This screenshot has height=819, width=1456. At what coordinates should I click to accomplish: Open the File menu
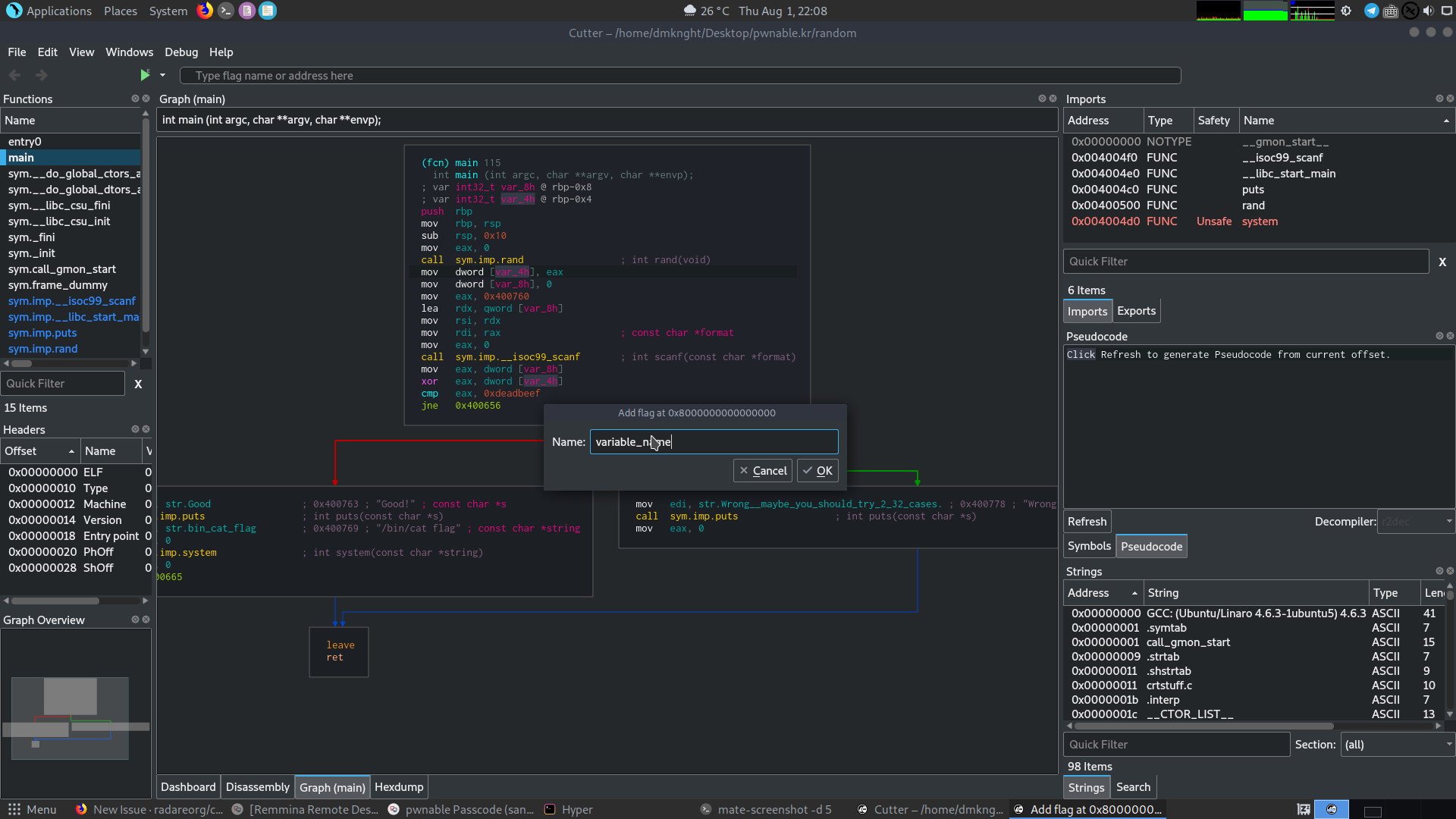tap(17, 52)
